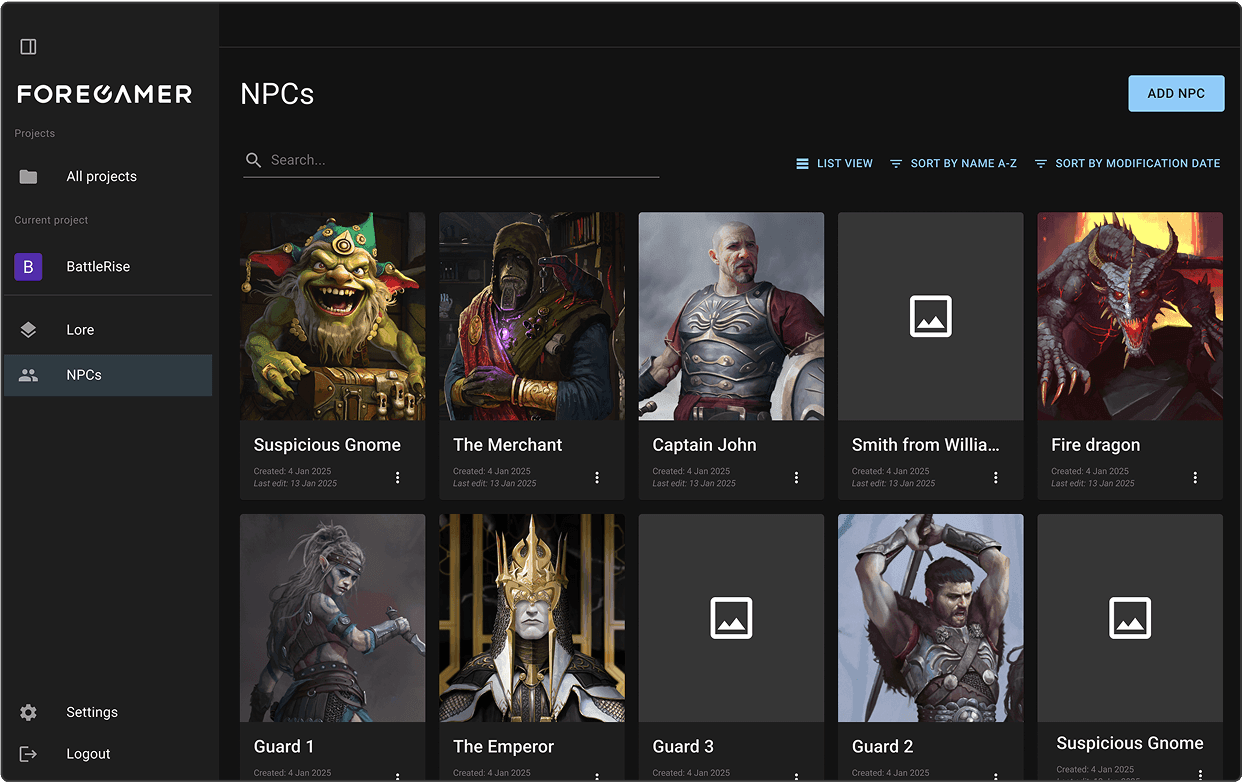Image resolution: width=1242 pixels, height=782 pixels.
Task: Select the BattleRise current project
Action: [98, 267]
